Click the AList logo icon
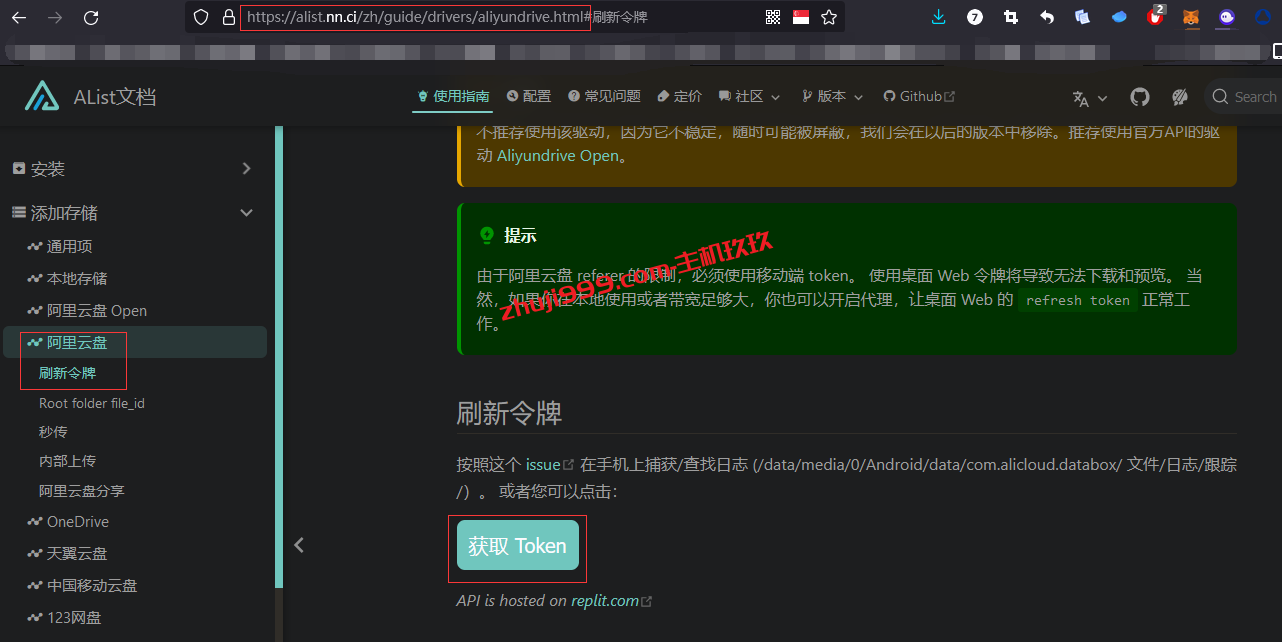1282x642 pixels. pyautogui.click(x=42, y=96)
